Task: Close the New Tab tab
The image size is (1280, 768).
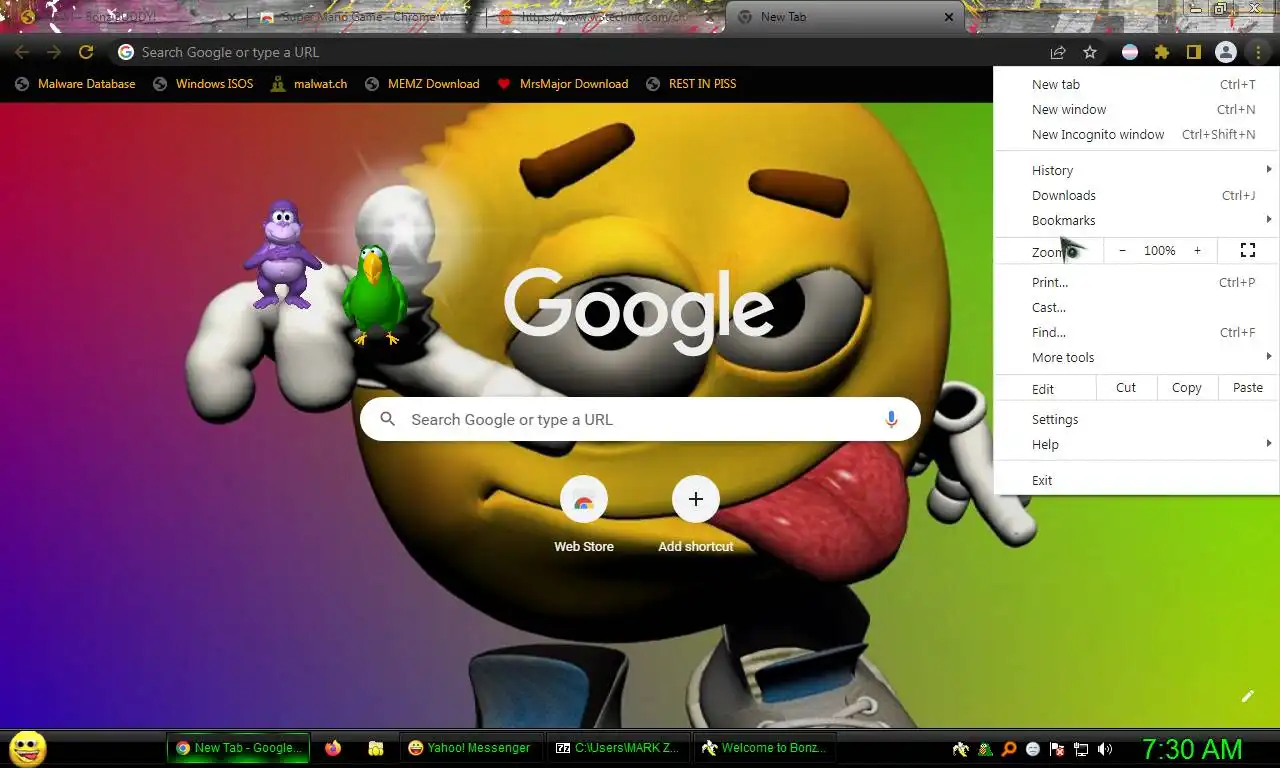Action: point(949,17)
